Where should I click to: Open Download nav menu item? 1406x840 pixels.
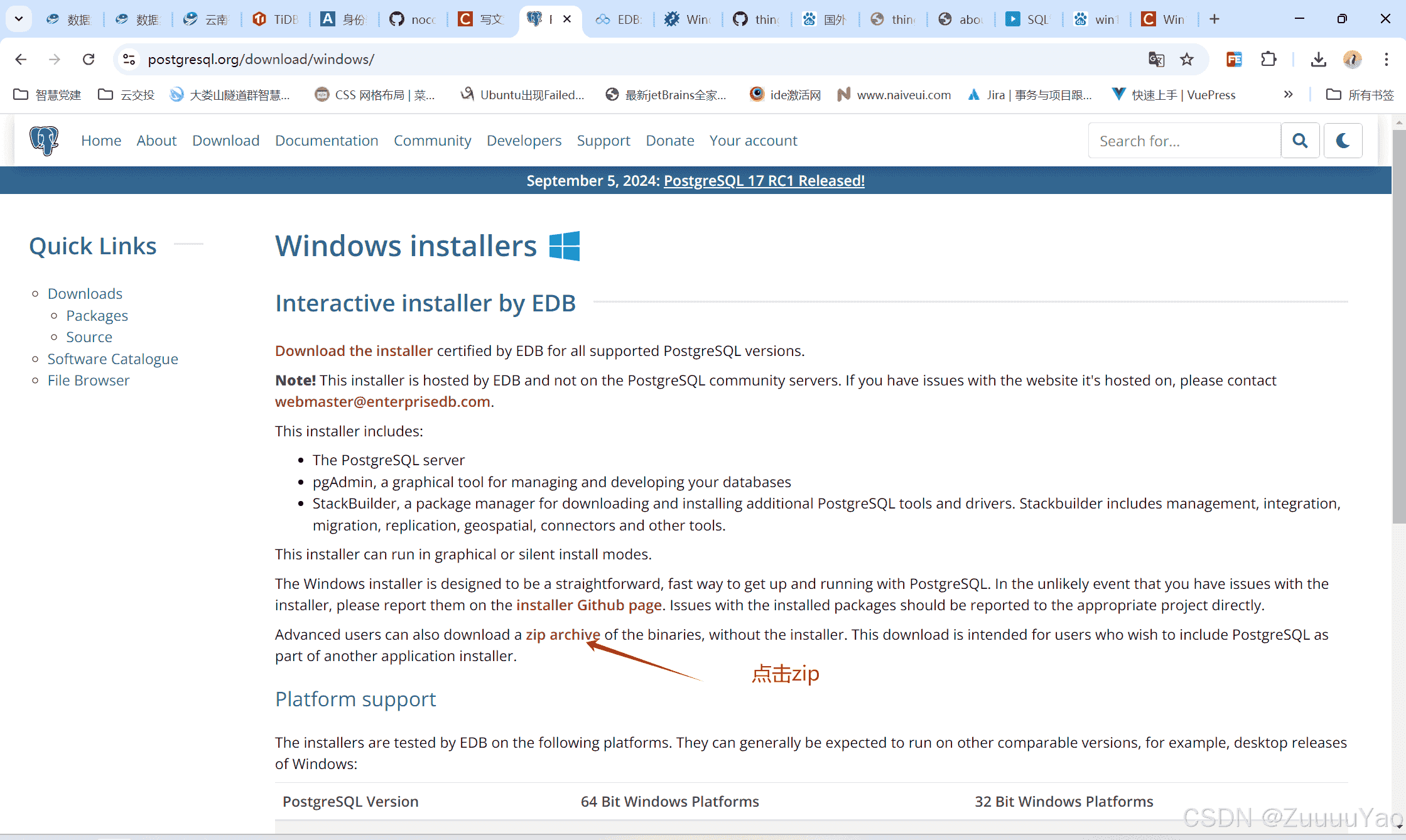(225, 141)
